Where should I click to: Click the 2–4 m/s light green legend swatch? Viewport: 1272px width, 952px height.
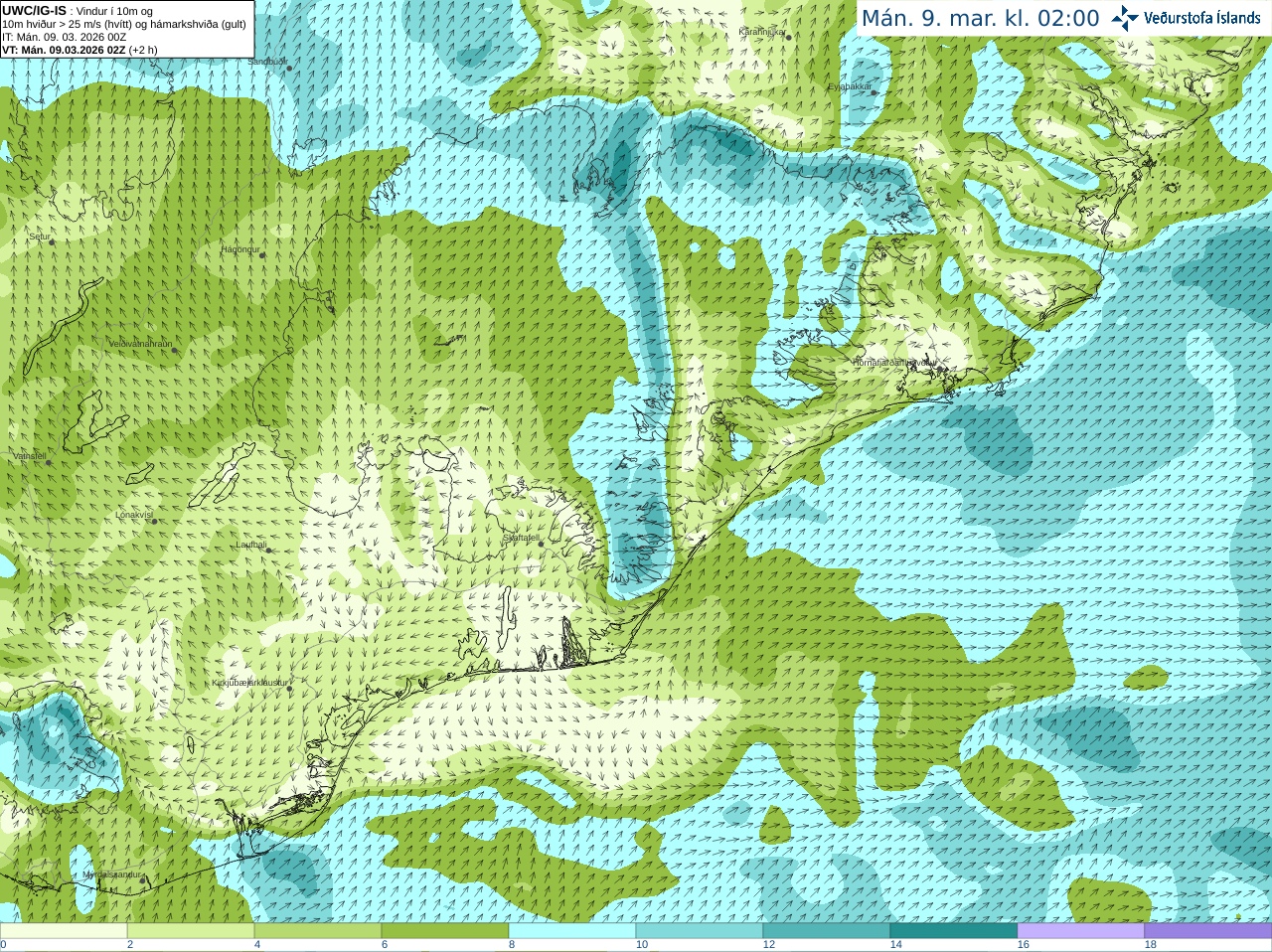[191, 931]
